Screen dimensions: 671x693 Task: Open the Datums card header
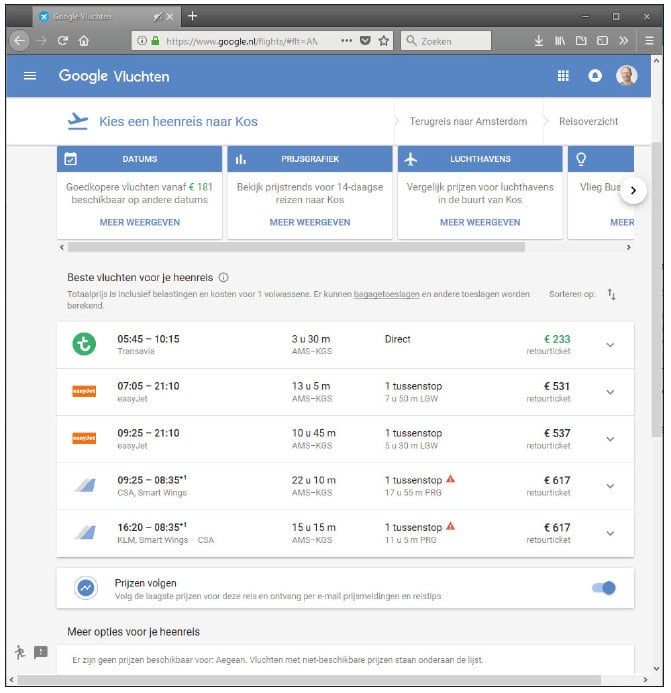coord(139,159)
